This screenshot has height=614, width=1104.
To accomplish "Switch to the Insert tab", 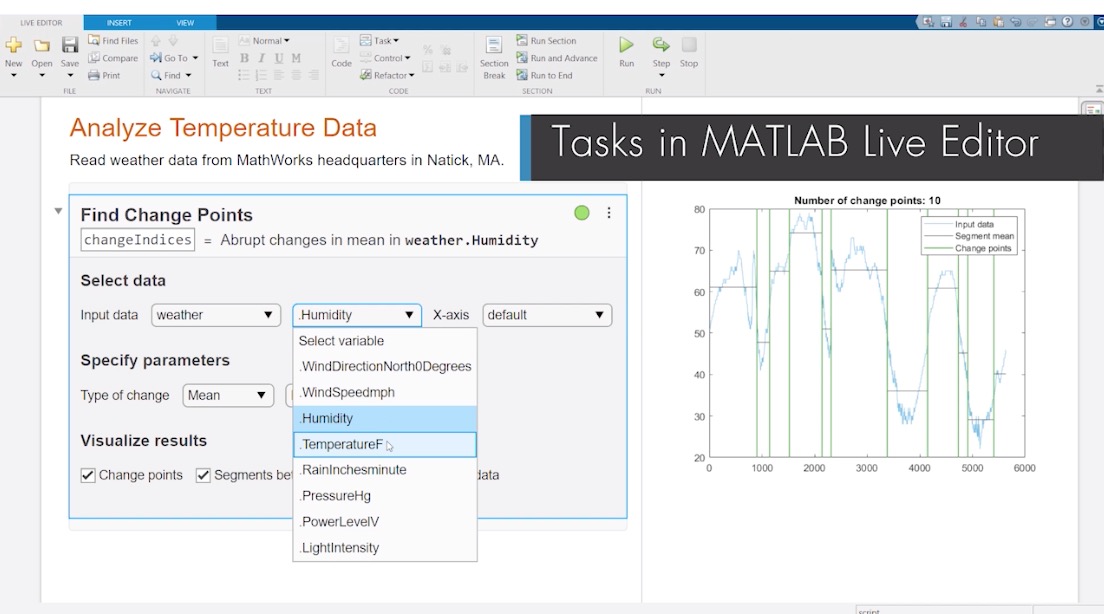I will click(119, 23).
